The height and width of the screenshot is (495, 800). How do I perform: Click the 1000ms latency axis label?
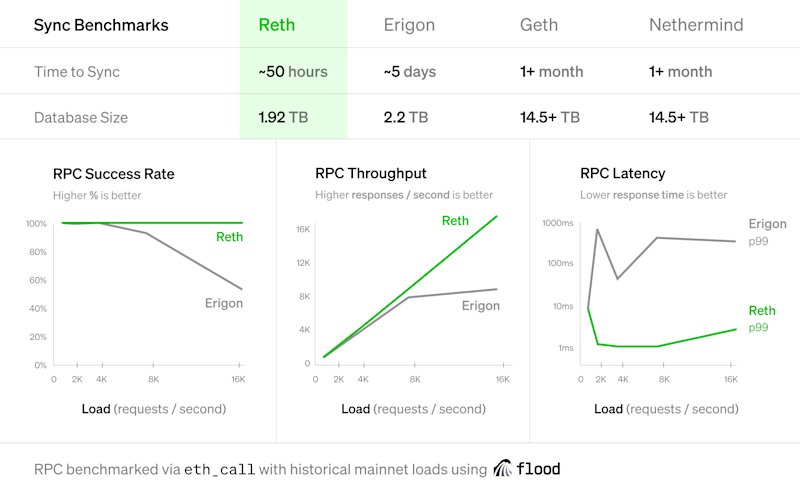(x=558, y=223)
